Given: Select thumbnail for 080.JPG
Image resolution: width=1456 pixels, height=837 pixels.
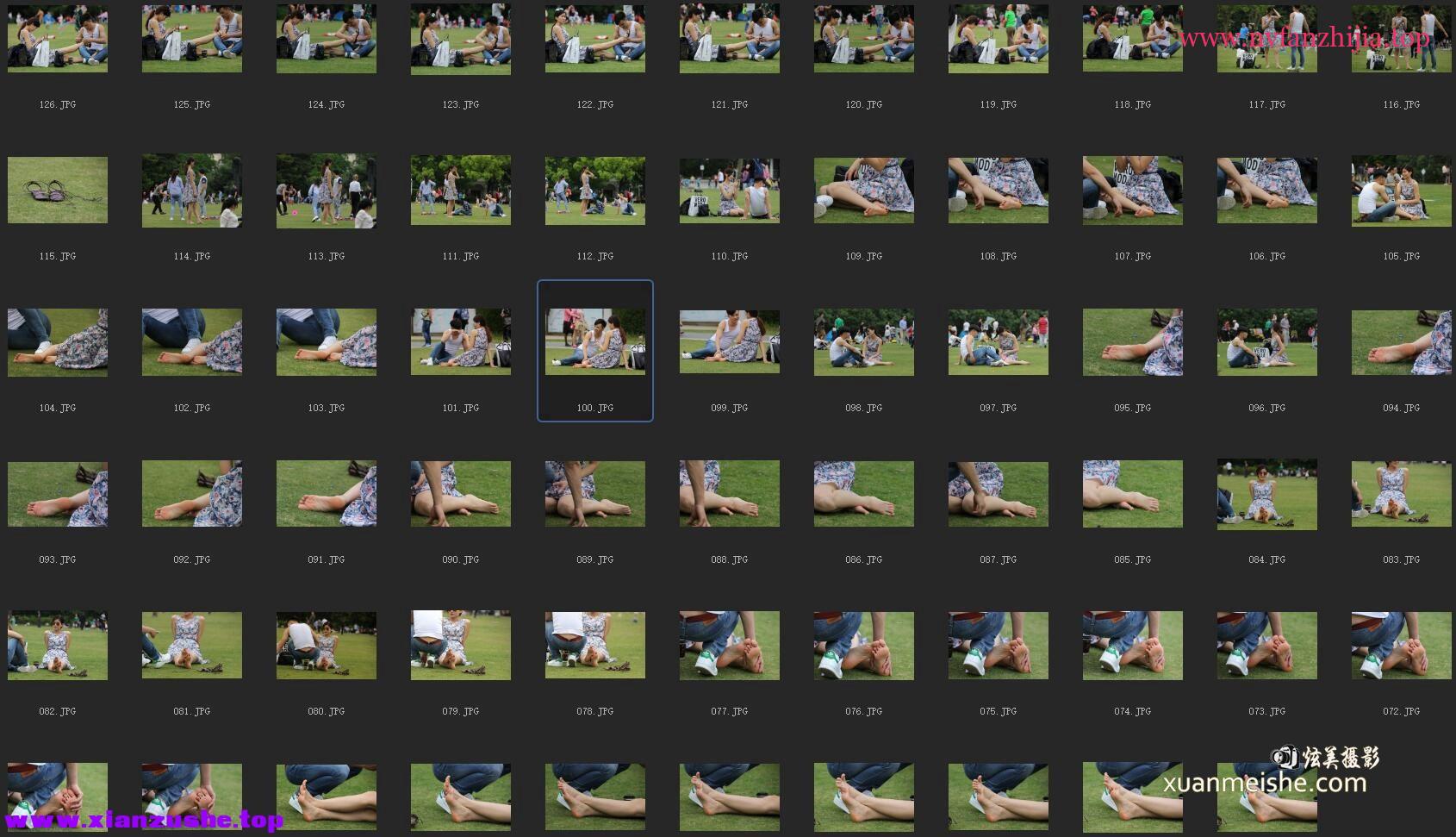Looking at the screenshot, I should (x=327, y=645).
